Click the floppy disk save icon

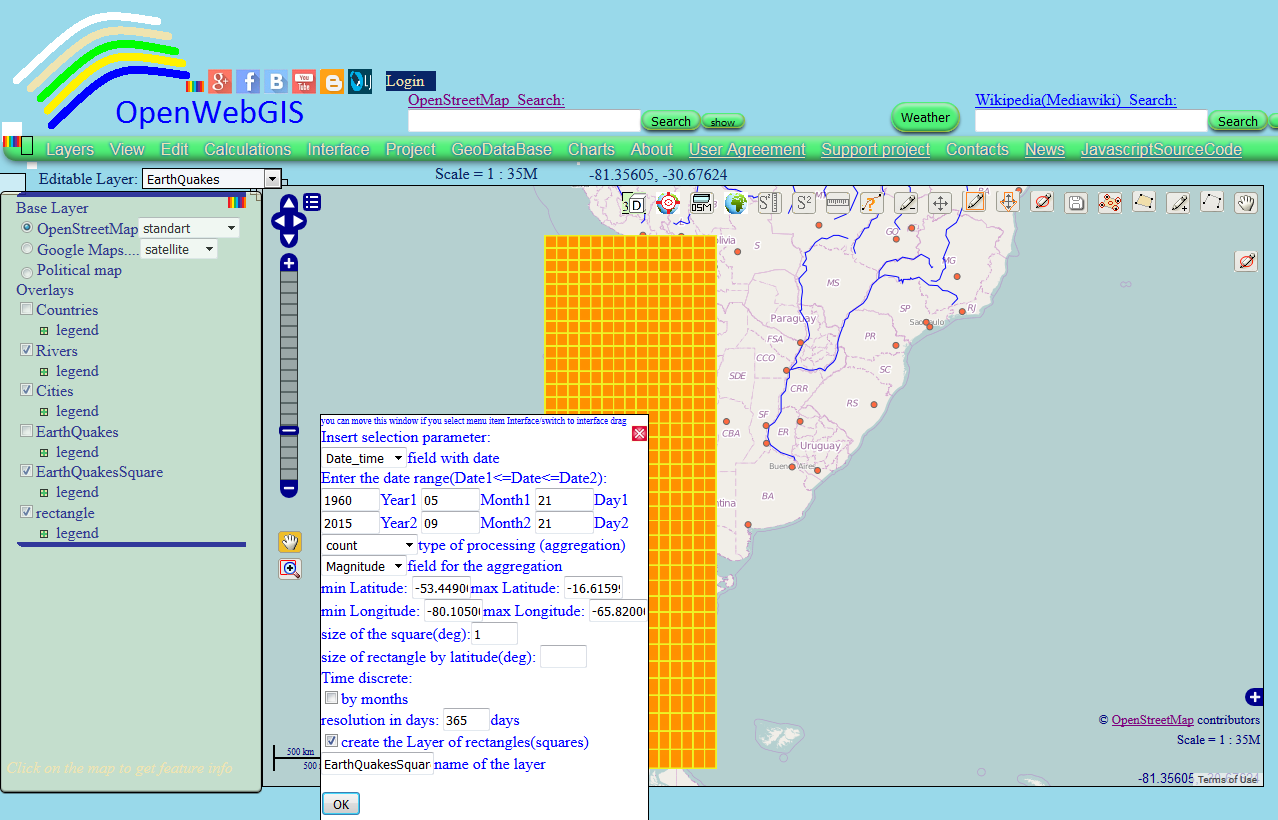coord(1076,203)
